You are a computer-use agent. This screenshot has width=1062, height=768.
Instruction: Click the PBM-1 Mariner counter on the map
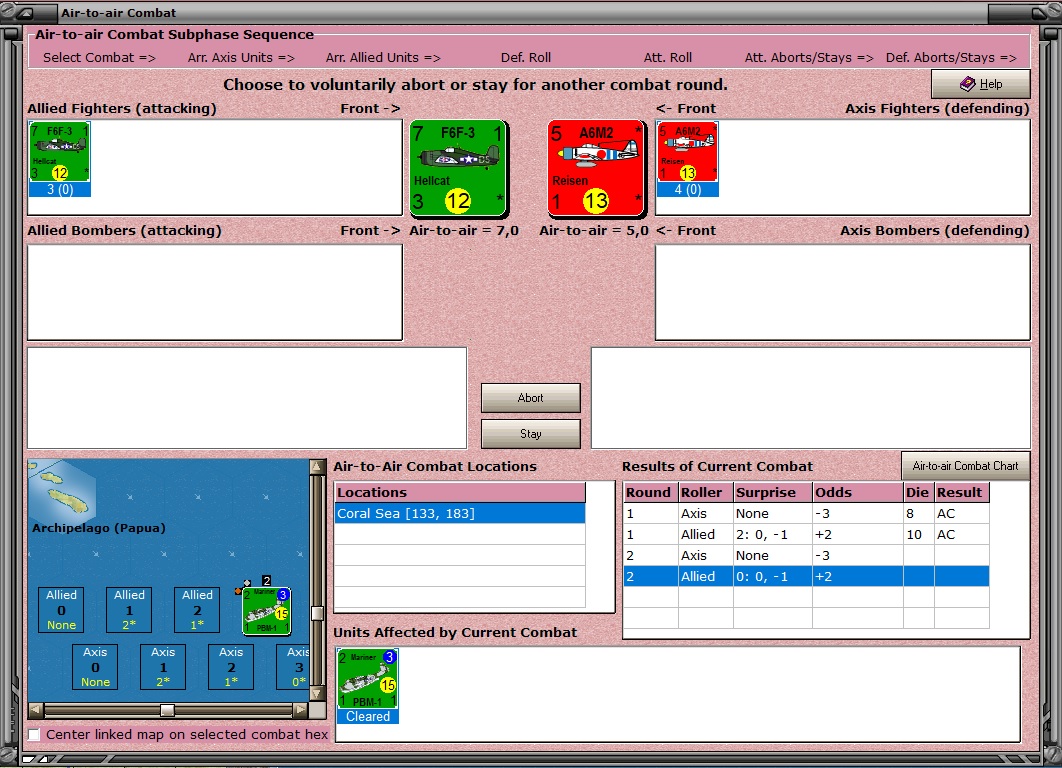coord(267,611)
